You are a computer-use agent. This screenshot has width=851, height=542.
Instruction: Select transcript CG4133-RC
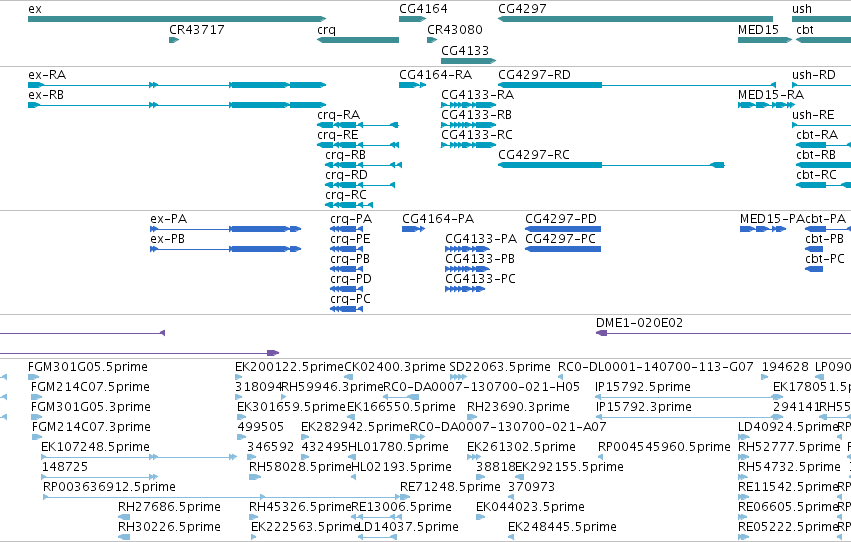(x=468, y=145)
